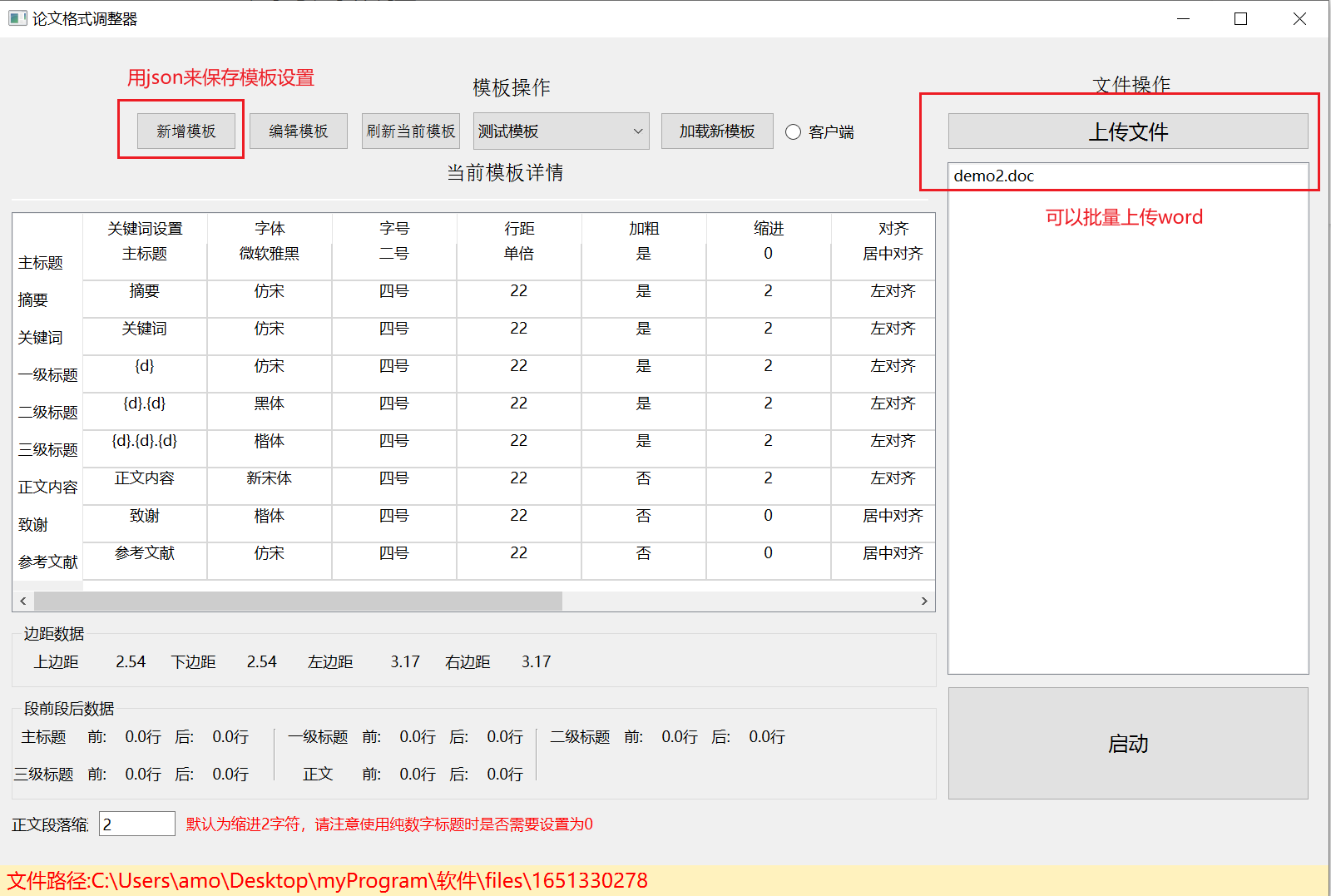This screenshot has width=1331, height=896.
Task: Select the 摘要 row header
Action: pos(47,300)
